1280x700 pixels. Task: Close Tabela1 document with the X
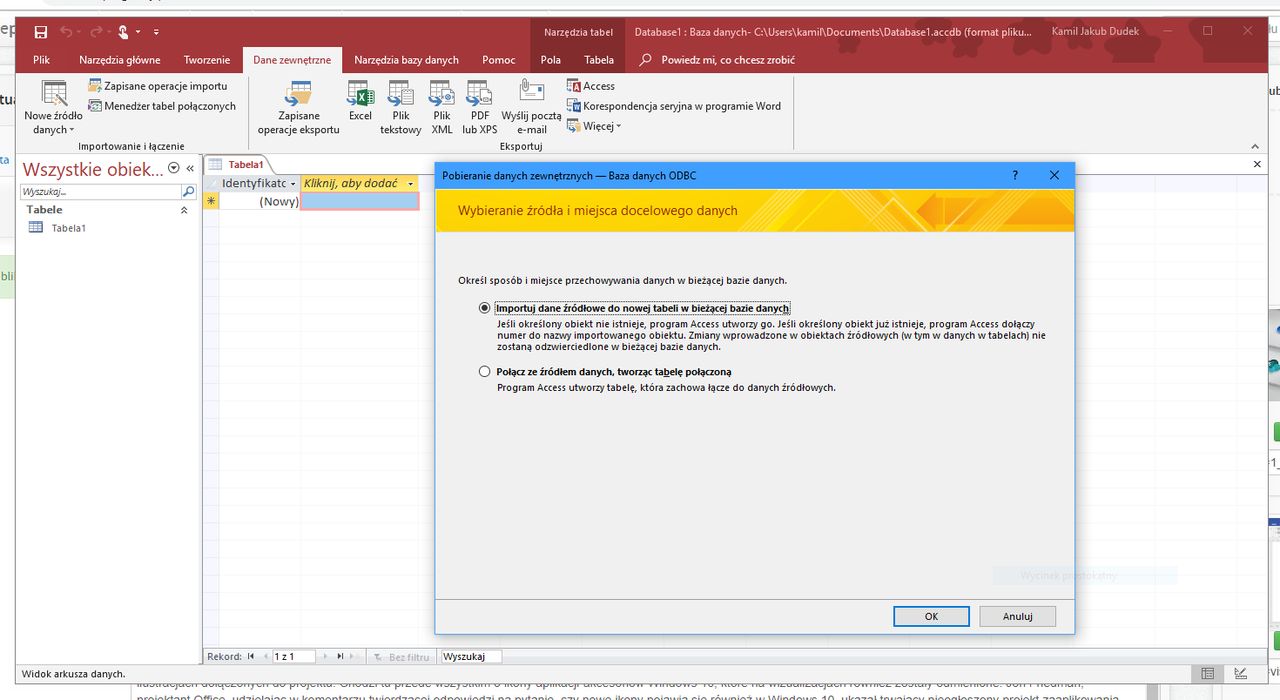click(x=1257, y=164)
